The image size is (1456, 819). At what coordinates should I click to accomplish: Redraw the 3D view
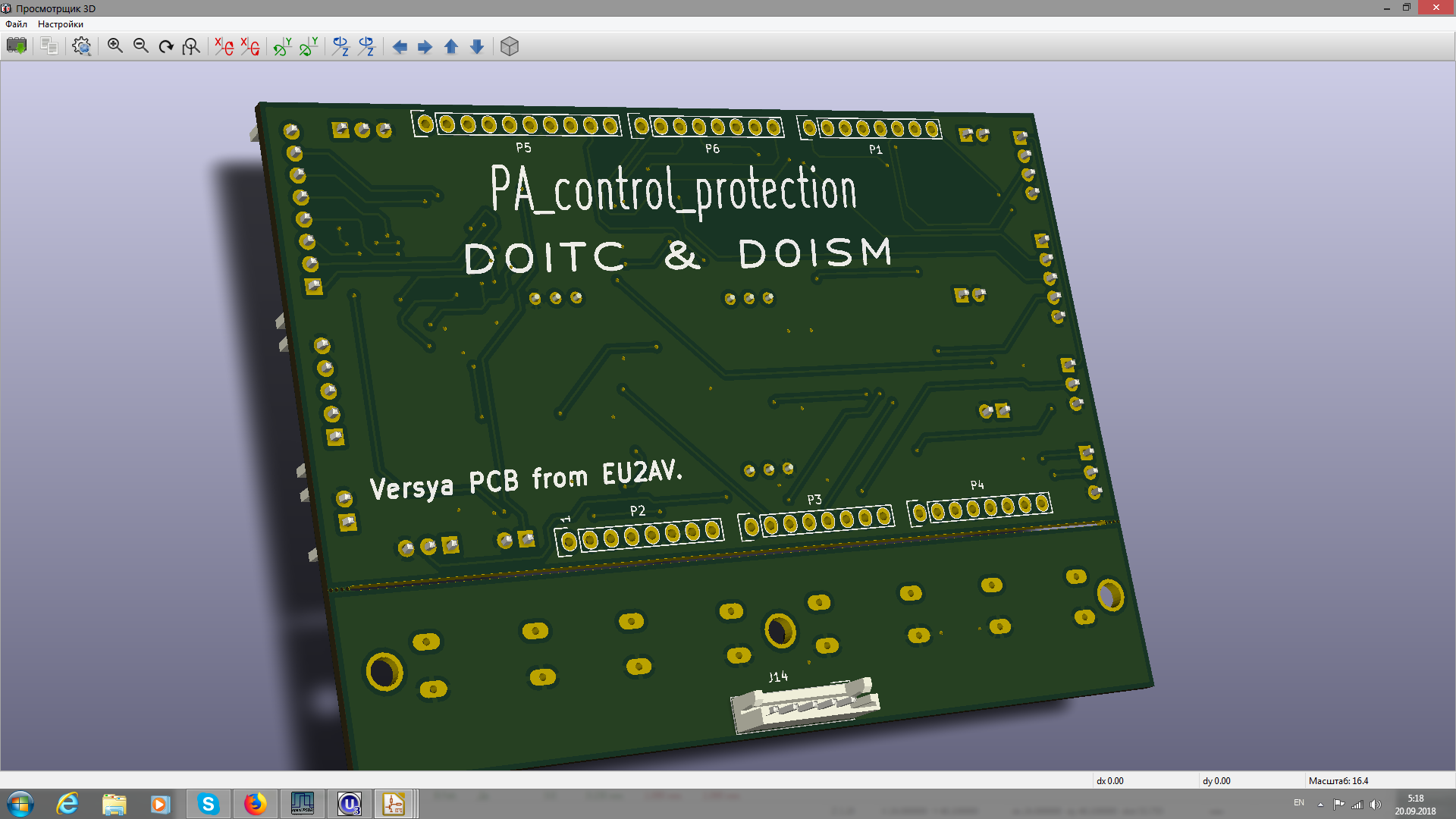point(166,46)
